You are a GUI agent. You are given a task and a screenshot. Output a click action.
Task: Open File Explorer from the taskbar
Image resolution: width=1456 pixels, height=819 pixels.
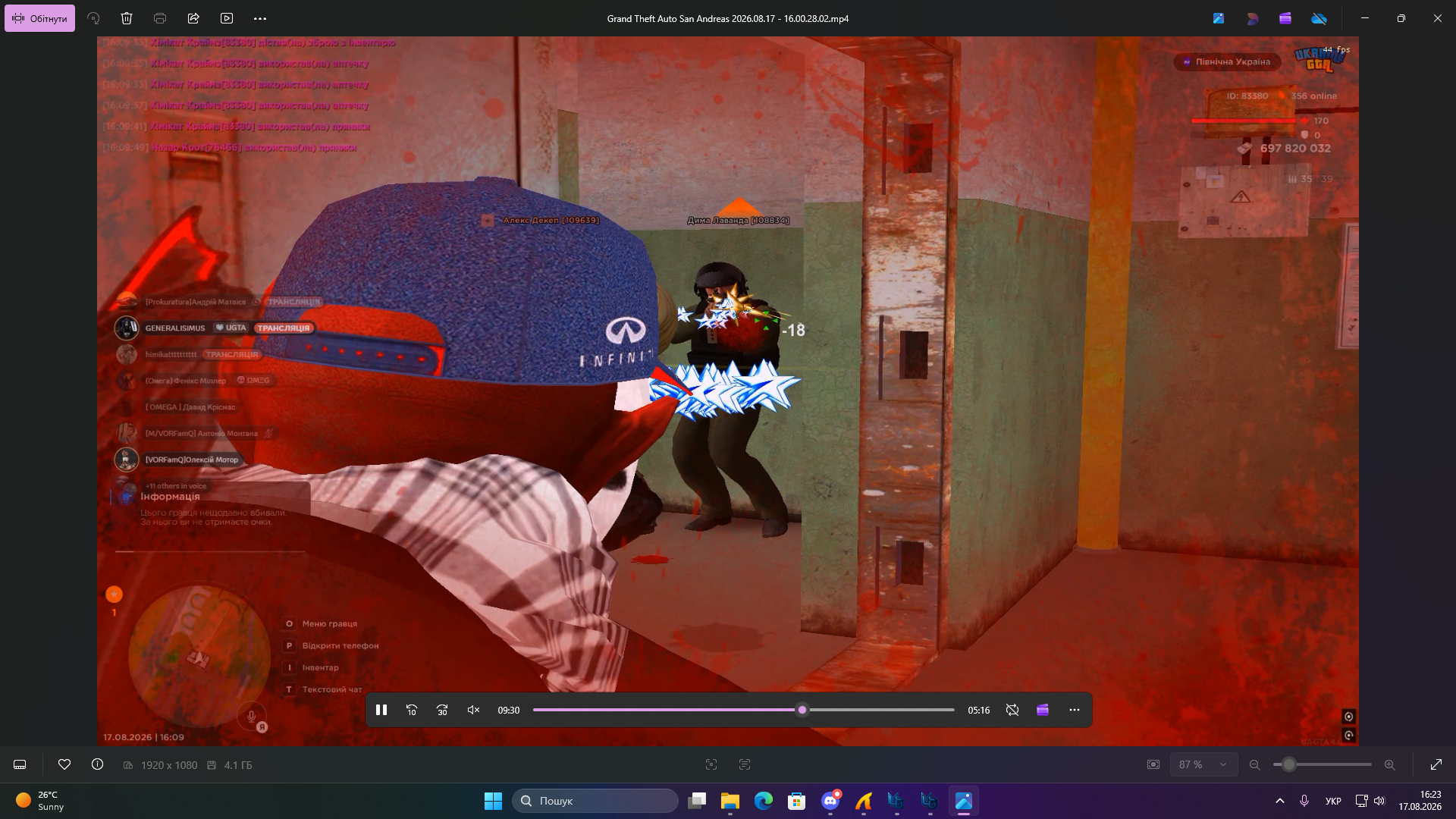point(730,801)
